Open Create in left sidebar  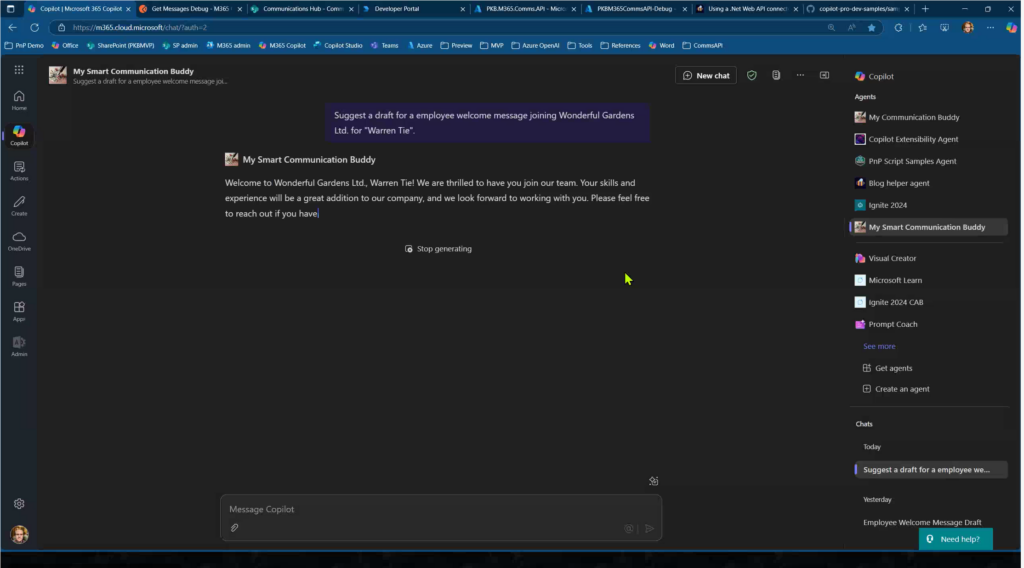coord(19,206)
